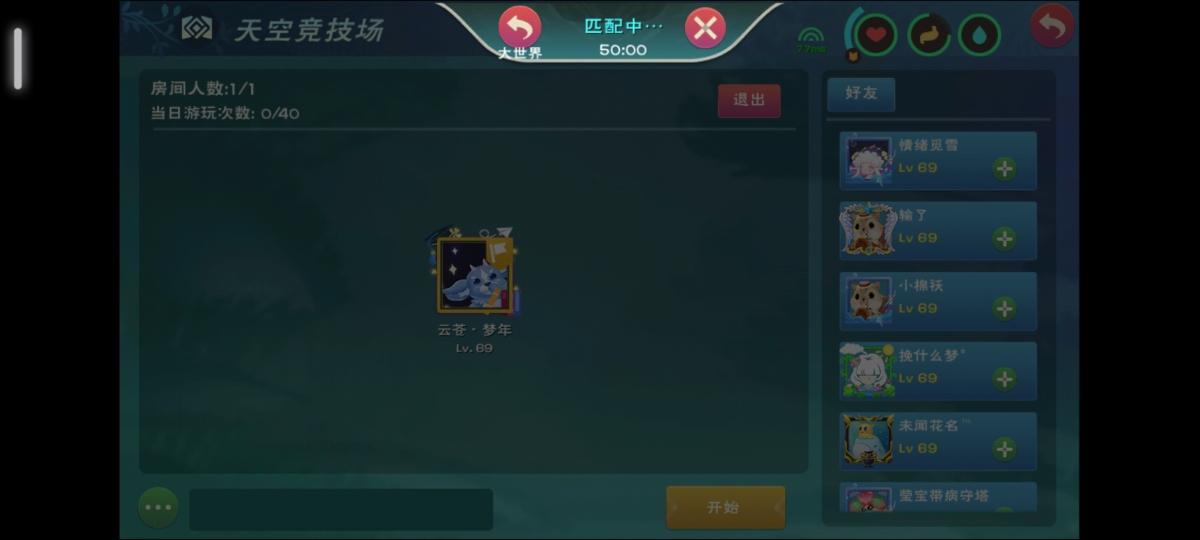The height and width of the screenshot is (540, 1200).
Task: Start the match with 开始 button
Action: [726, 507]
